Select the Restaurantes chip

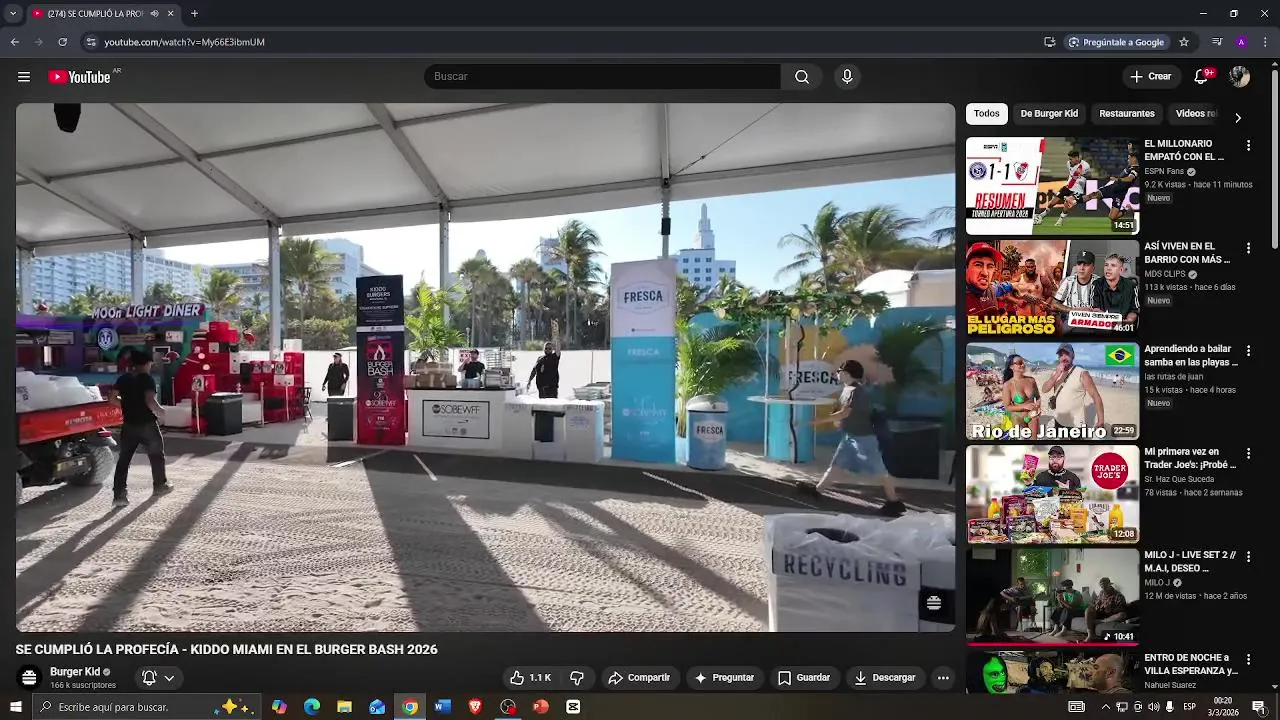[1127, 114]
